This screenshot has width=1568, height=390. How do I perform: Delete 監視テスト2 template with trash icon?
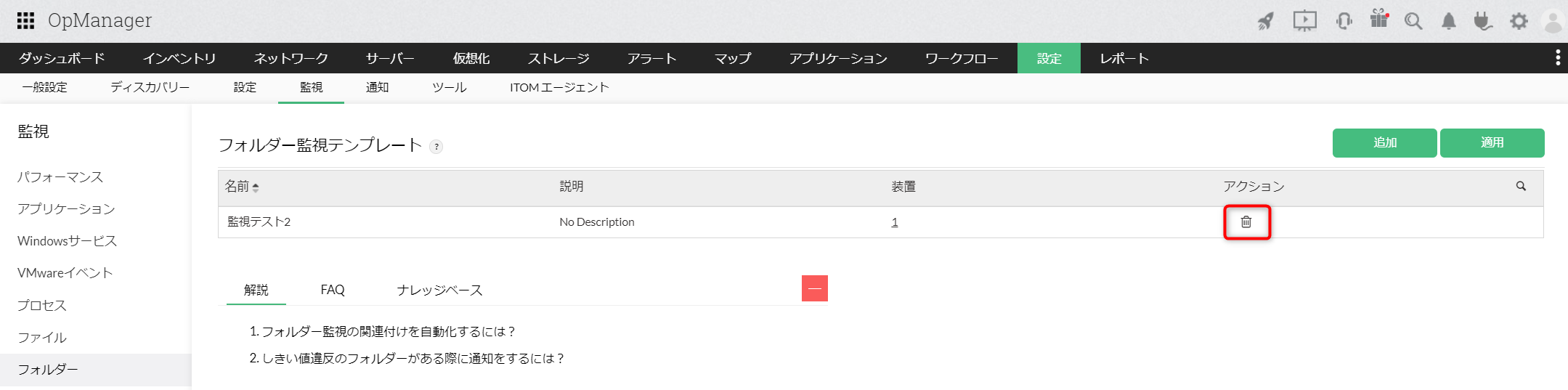[x=1246, y=222]
